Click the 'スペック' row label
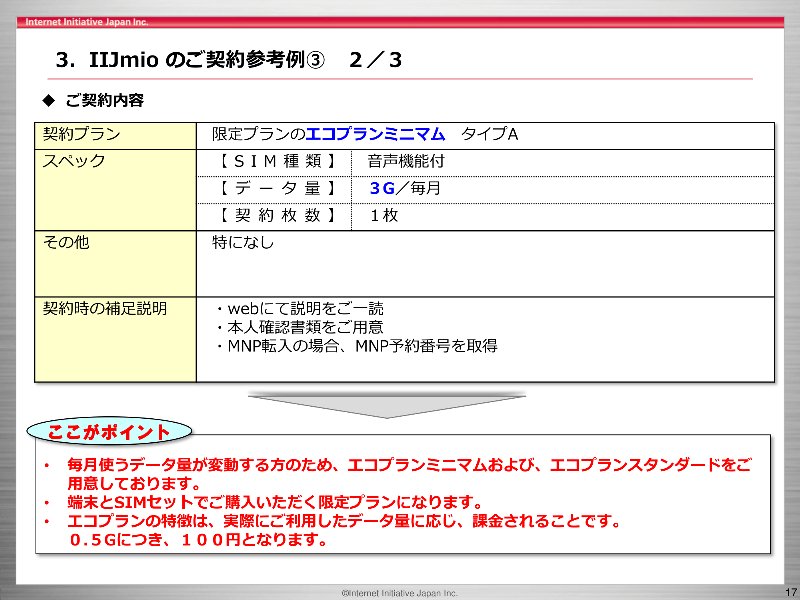The width and height of the screenshot is (800, 600). click(x=74, y=161)
